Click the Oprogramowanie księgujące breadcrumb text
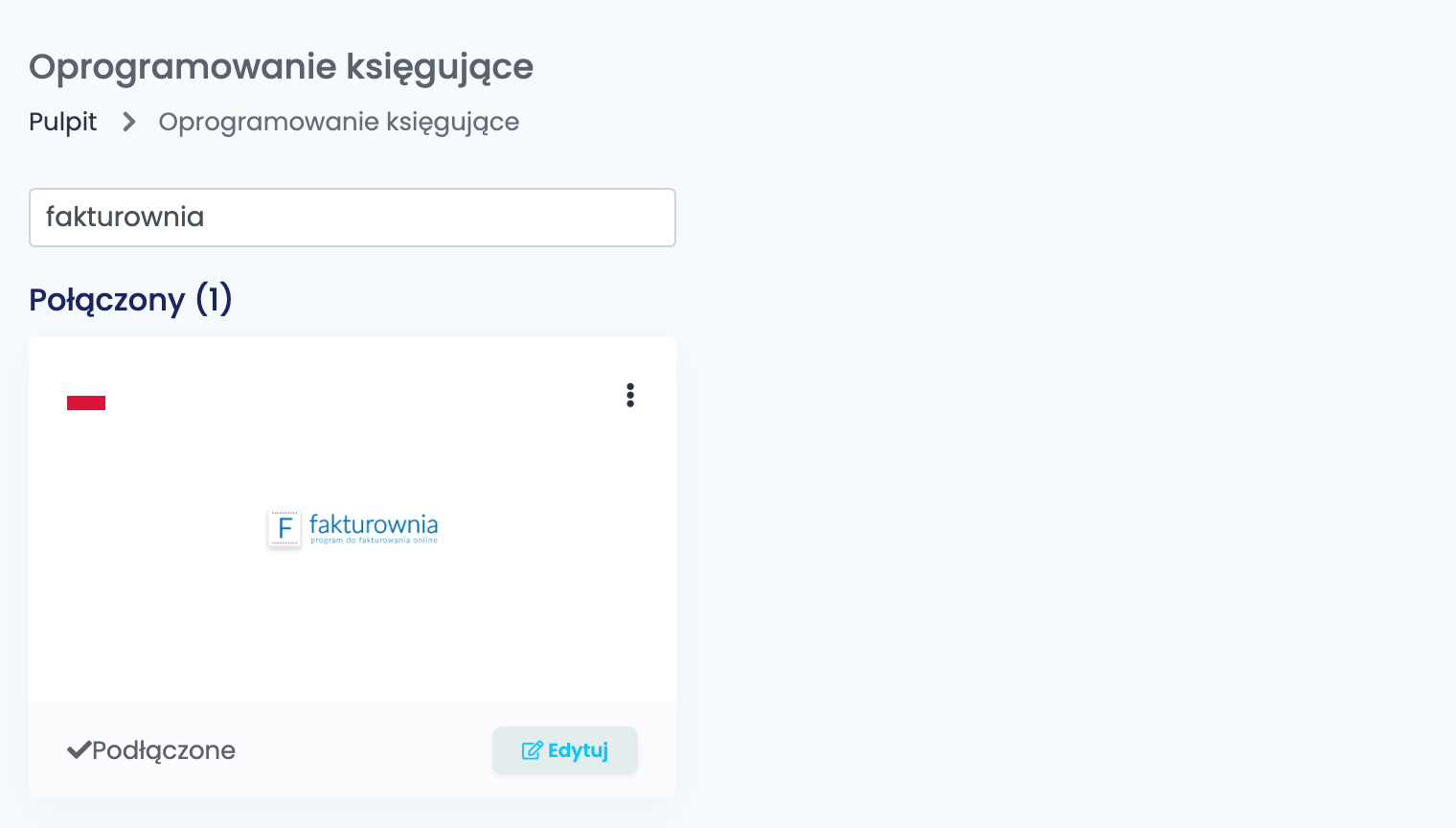Screen dimensions: 1456x828 (339, 123)
